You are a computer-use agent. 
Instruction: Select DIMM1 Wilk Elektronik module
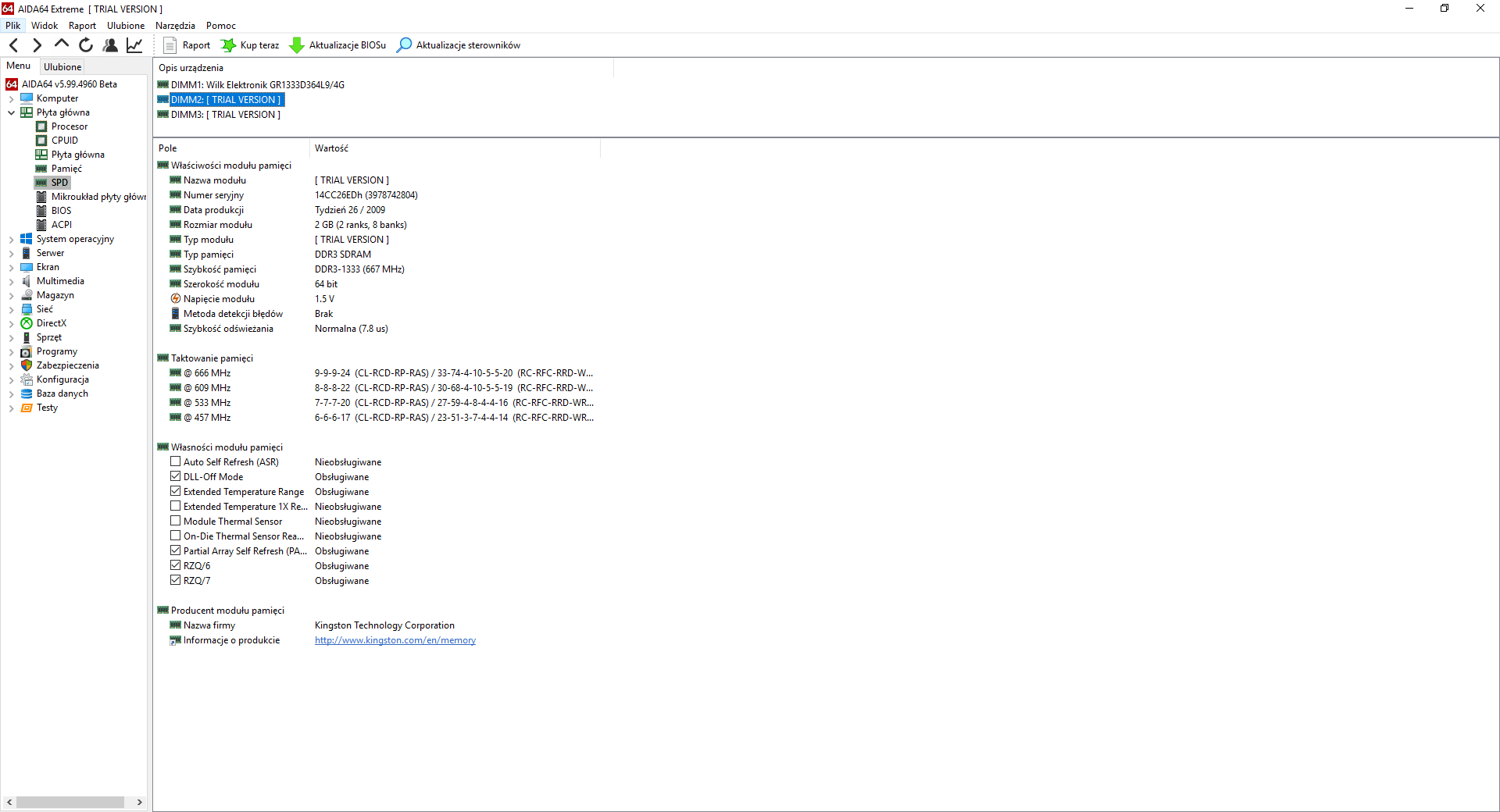tap(251, 85)
